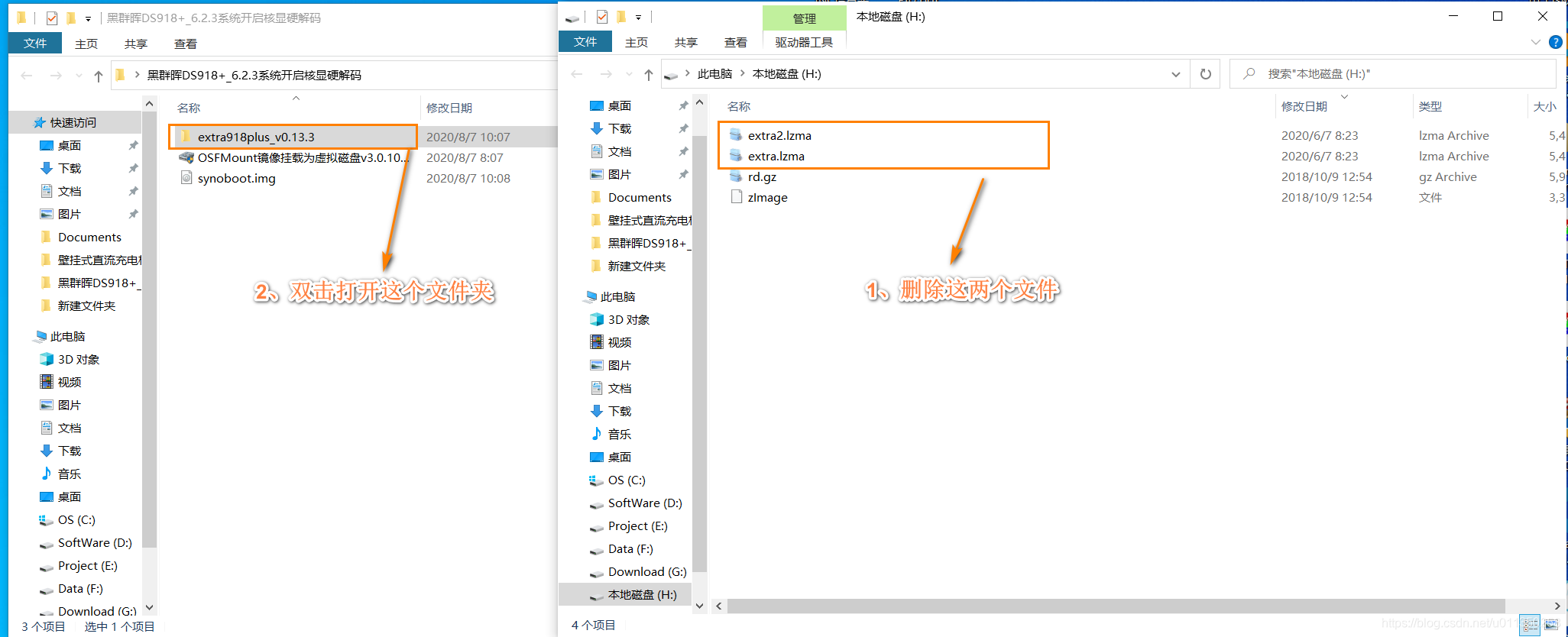Image resolution: width=1568 pixels, height=637 pixels.
Task: Sort by 修改日期 column in H: window
Action: [x=1304, y=106]
